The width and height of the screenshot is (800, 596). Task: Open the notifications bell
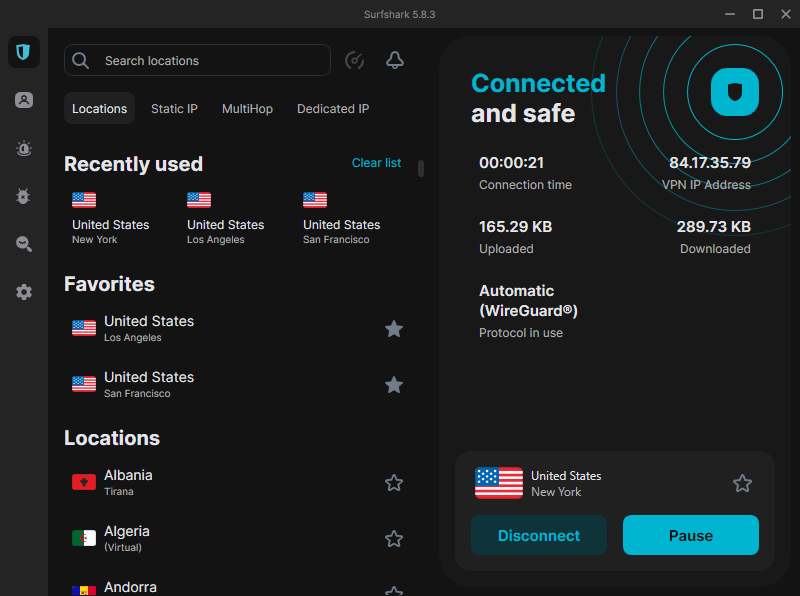pos(394,61)
